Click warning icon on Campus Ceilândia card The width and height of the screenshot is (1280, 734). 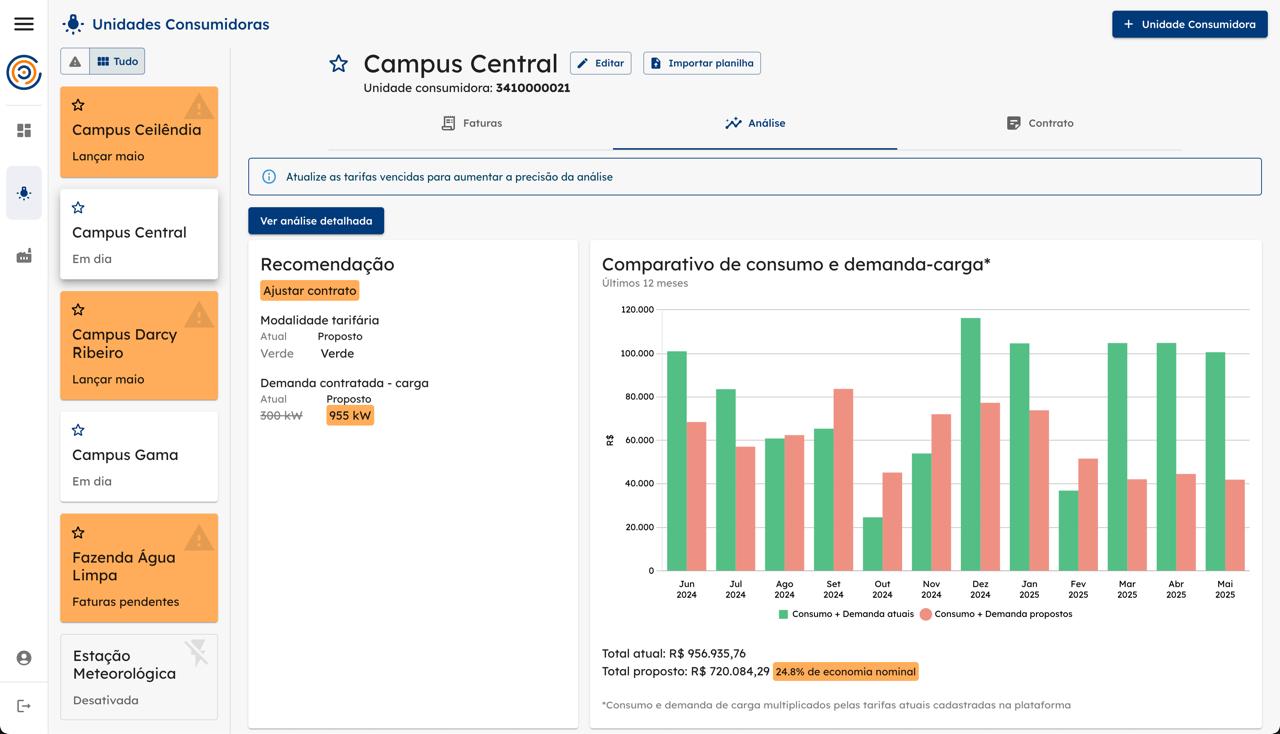[x=199, y=106]
